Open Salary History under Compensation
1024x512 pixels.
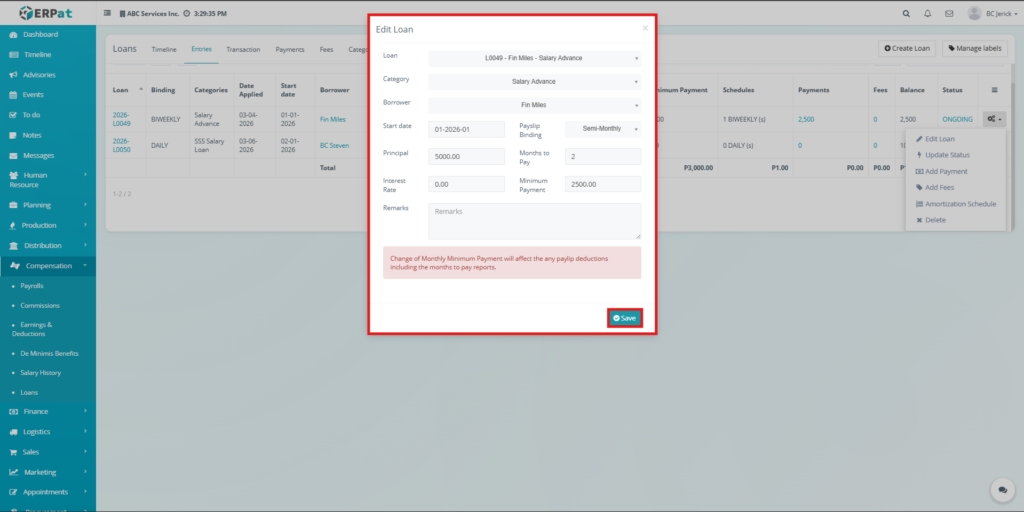(x=40, y=373)
